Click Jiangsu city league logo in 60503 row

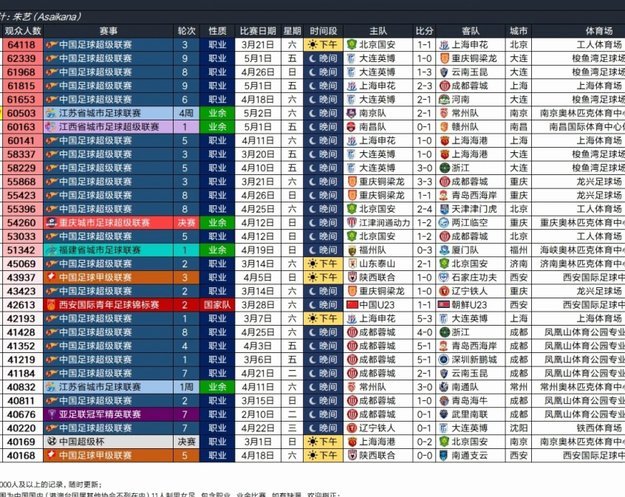[x=51, y=113]
